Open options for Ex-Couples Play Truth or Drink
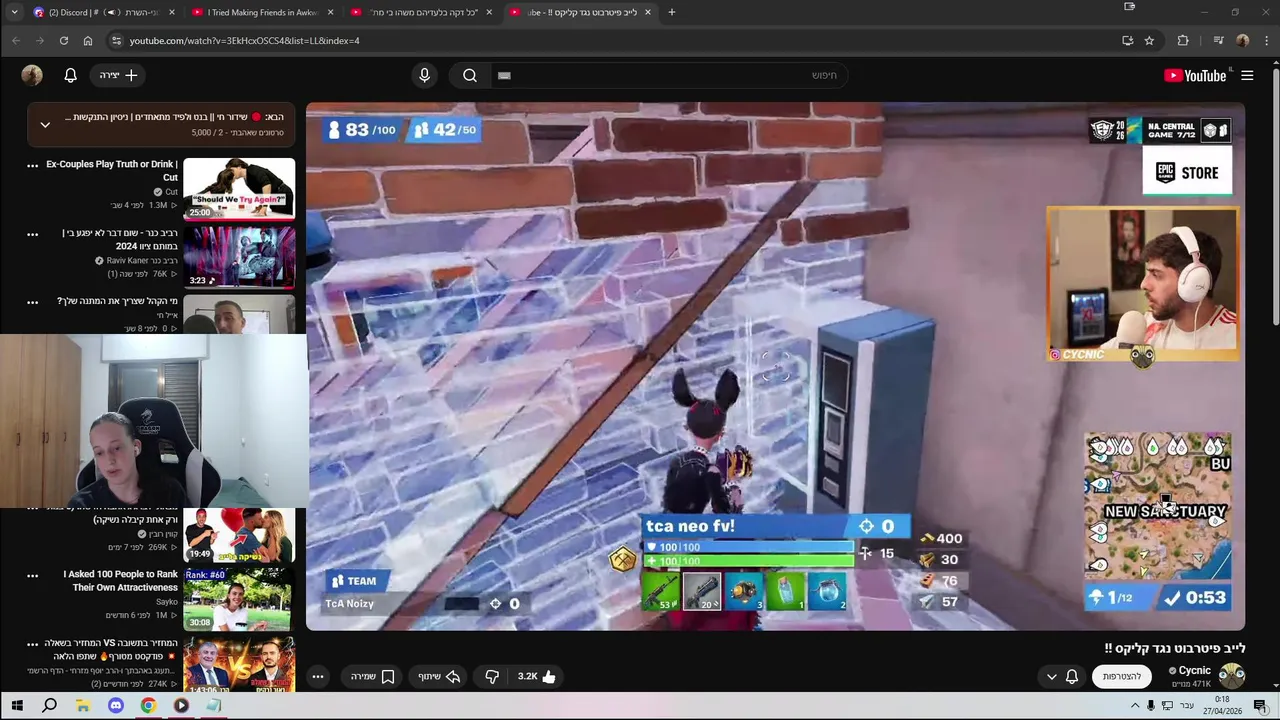Image resolution: width=1280 pixels, height=720 pixels. click(x=32, y=165)
